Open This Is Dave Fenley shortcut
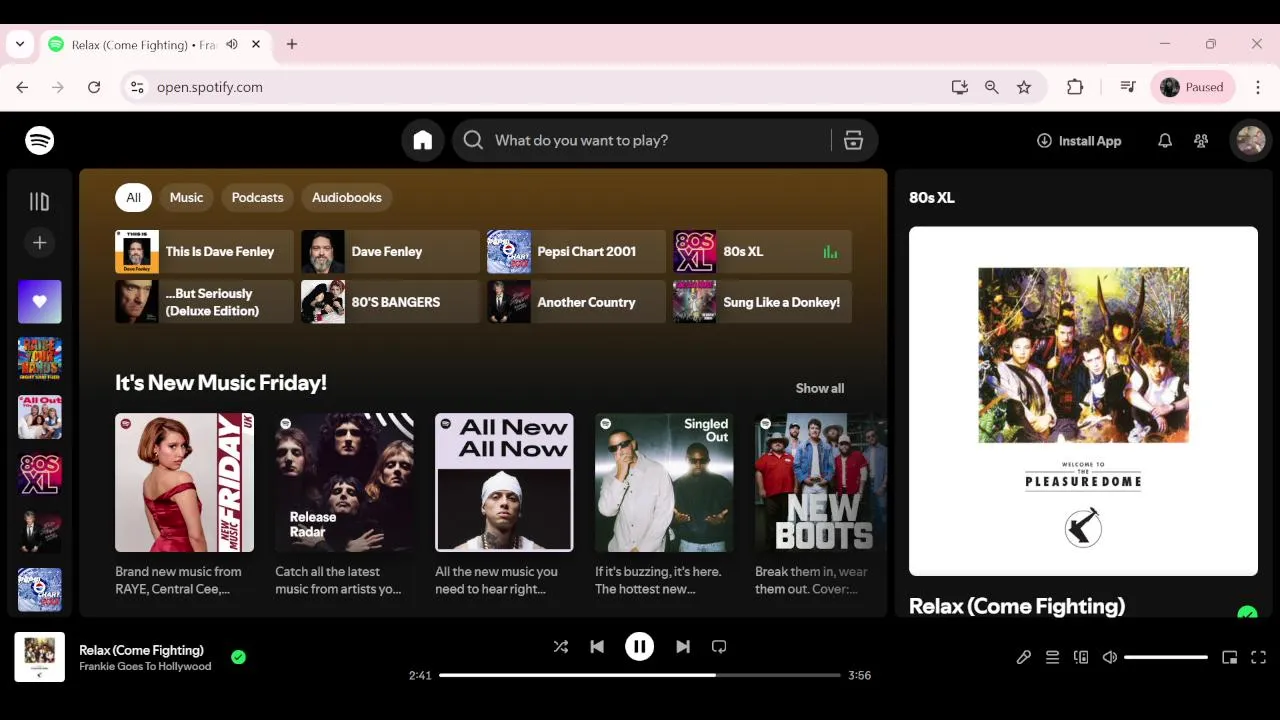The height and width of the screenshot is (720, 1280). pyautogui.click(x=204, y=252)
